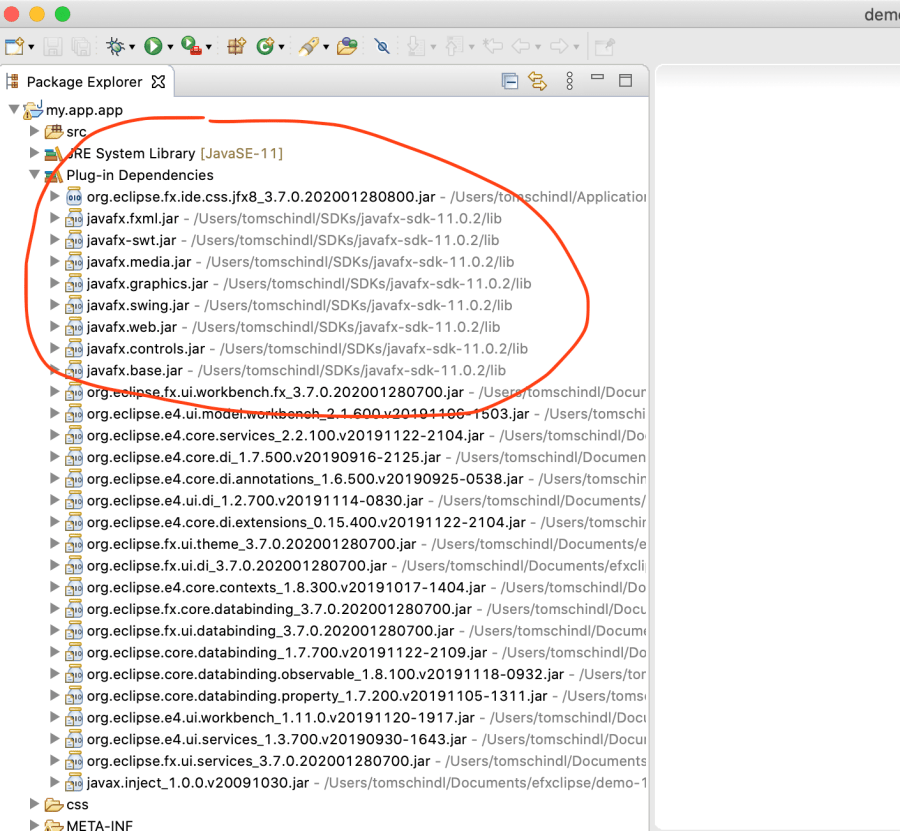Screen dimensions: 900x831
Task: Select the my.app.app project
Action: [x=84, y=110]
